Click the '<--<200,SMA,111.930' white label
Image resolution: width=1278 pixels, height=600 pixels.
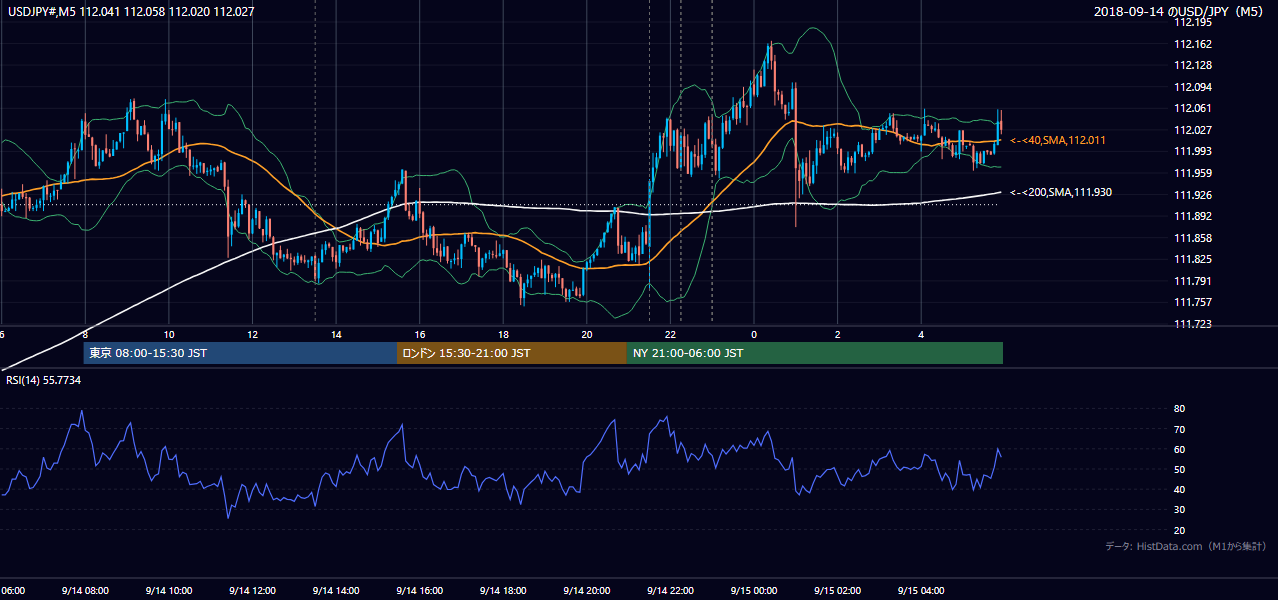pyautogui.click(x=1061, y=192)
